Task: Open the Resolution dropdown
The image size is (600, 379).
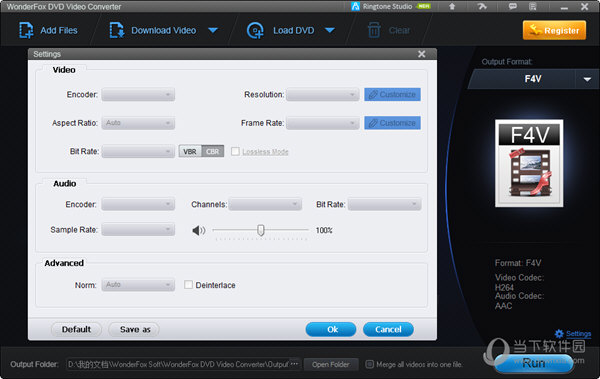Action: (323, 95)
